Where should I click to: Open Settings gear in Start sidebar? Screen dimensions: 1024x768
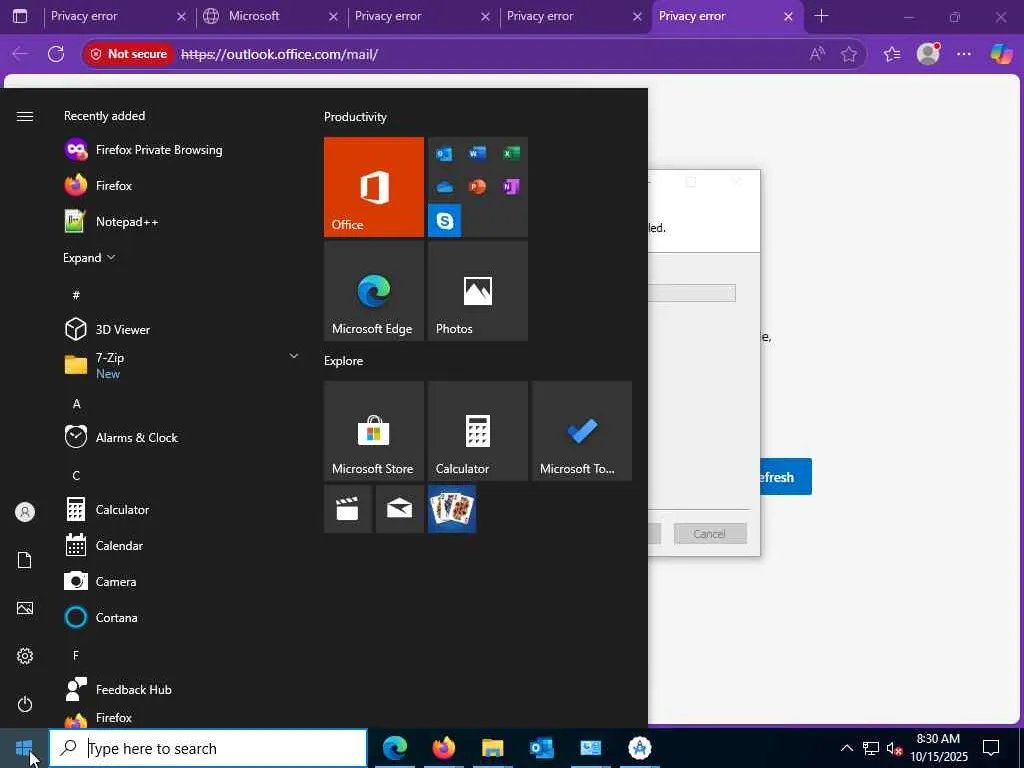click(x=25, y=656)
